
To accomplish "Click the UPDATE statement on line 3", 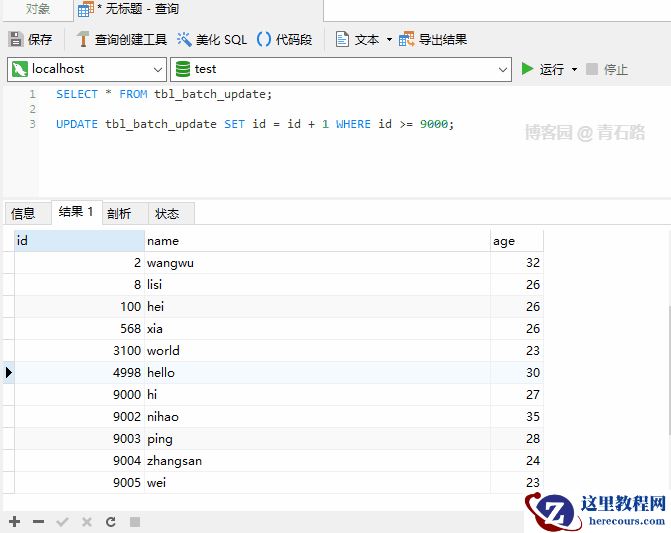I will click(255, 124).
